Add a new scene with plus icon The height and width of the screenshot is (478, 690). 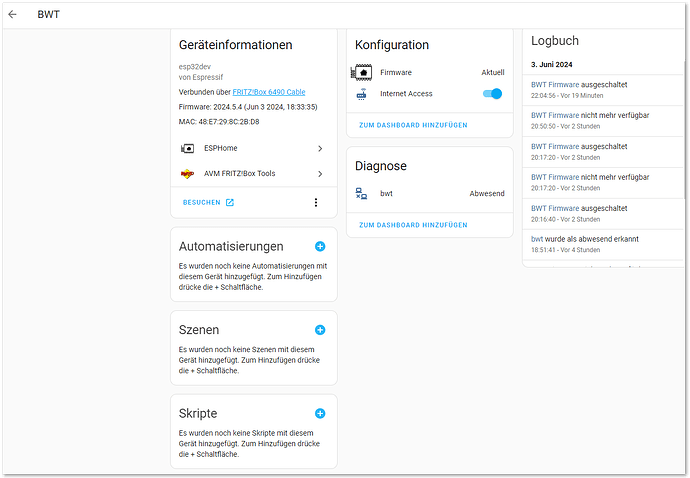(320, 329)
